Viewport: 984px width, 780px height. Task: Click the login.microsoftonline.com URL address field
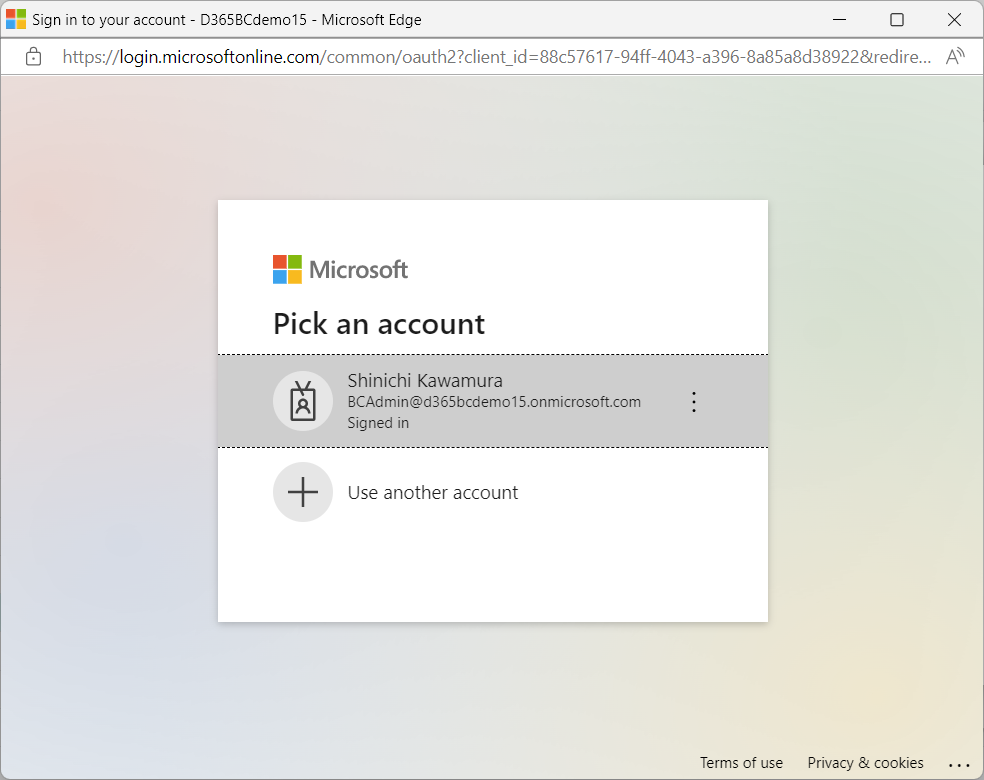[496, 57]
